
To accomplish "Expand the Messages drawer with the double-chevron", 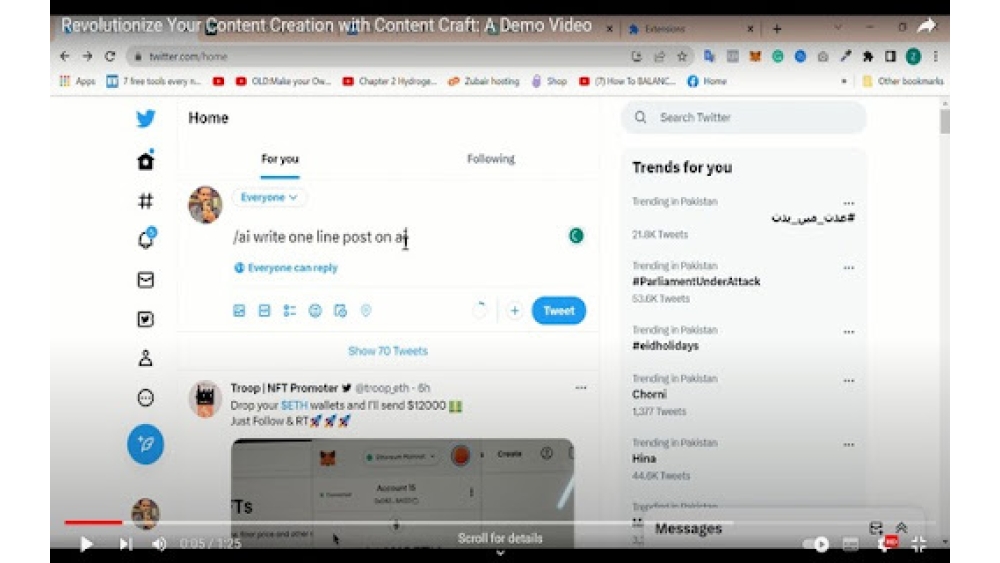I will point(901,527).
